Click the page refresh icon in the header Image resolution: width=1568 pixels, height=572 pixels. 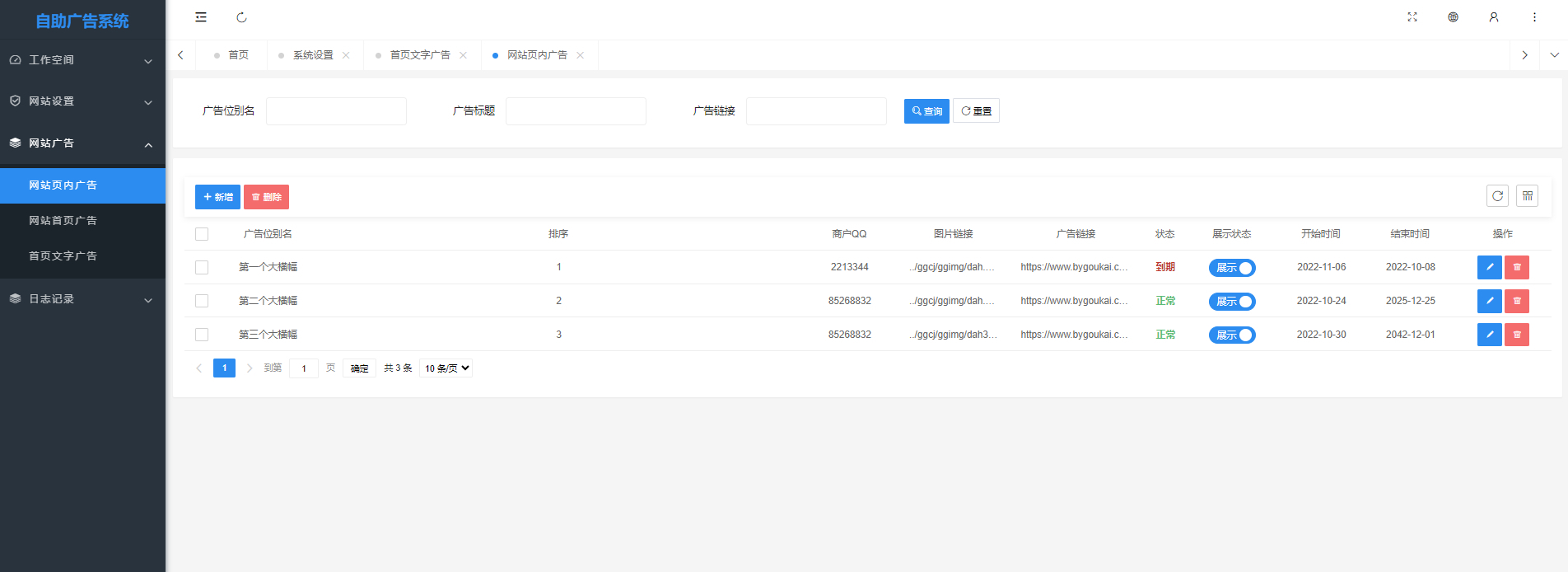[x=241, y=17]
